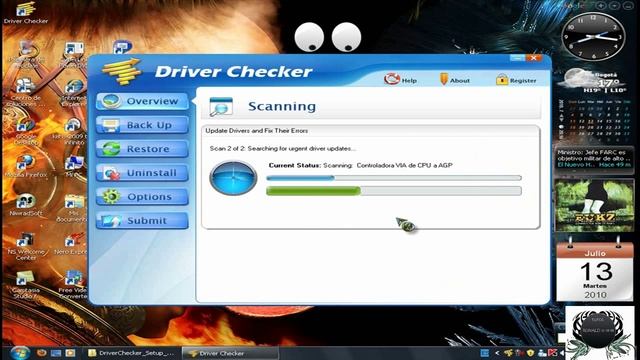Click the sidebar add gadget plus button
Image resolution: width=640 pixels, height=360 pixels.
point(600,6)
